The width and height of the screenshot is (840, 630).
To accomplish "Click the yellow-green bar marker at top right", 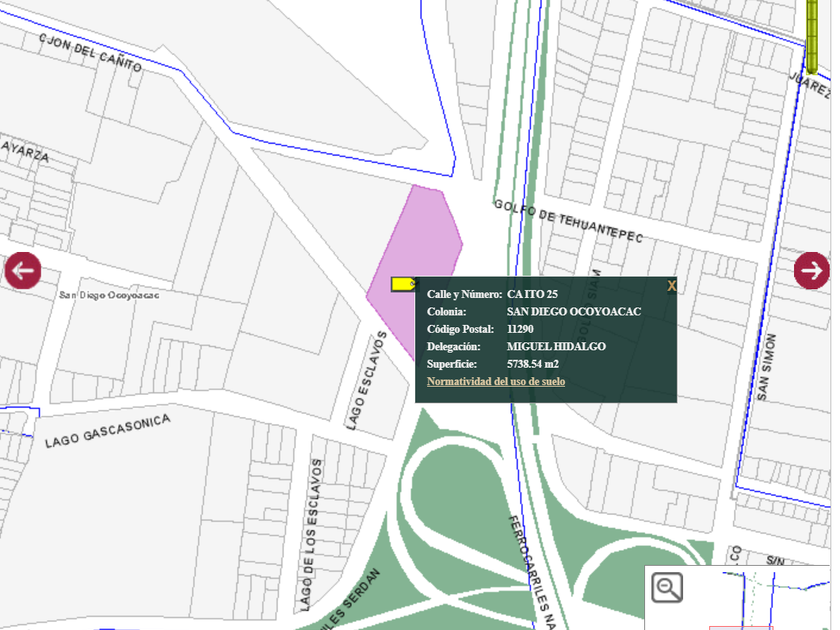I will tap(812, 36).
